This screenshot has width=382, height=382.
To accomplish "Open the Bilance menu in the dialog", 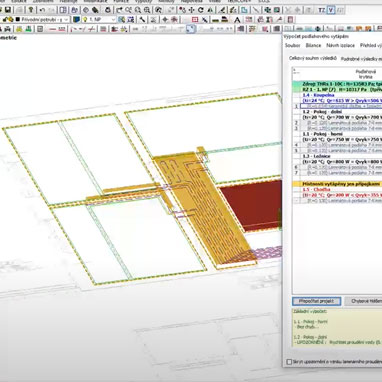I will pos(313,45).
